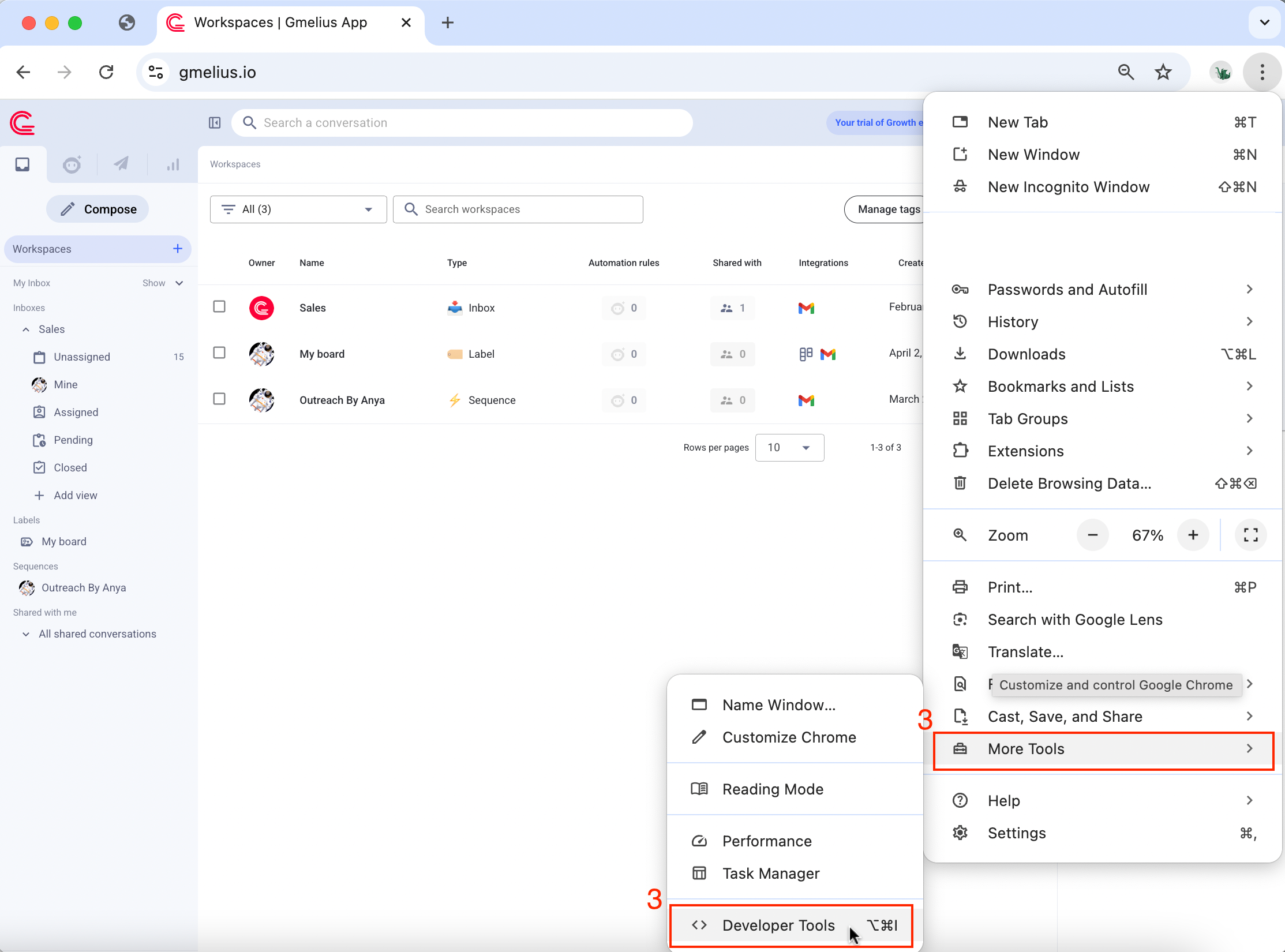The width and height of the screenshot is (1285, 952).
Task: Click the Chrome three-dot menu icon
Action: pos(1262,72)
